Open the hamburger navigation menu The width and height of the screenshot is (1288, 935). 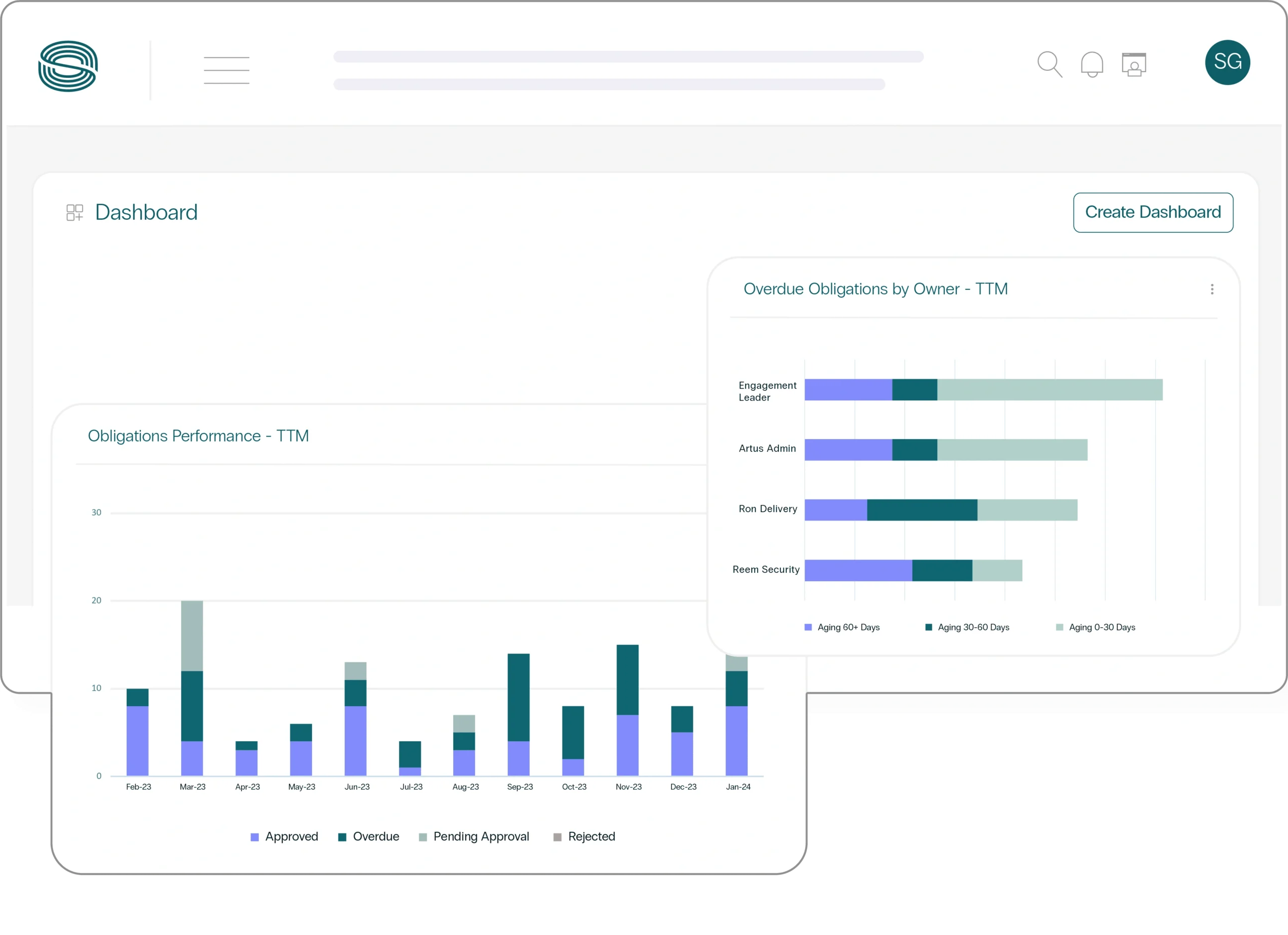[x=226, y=69]
